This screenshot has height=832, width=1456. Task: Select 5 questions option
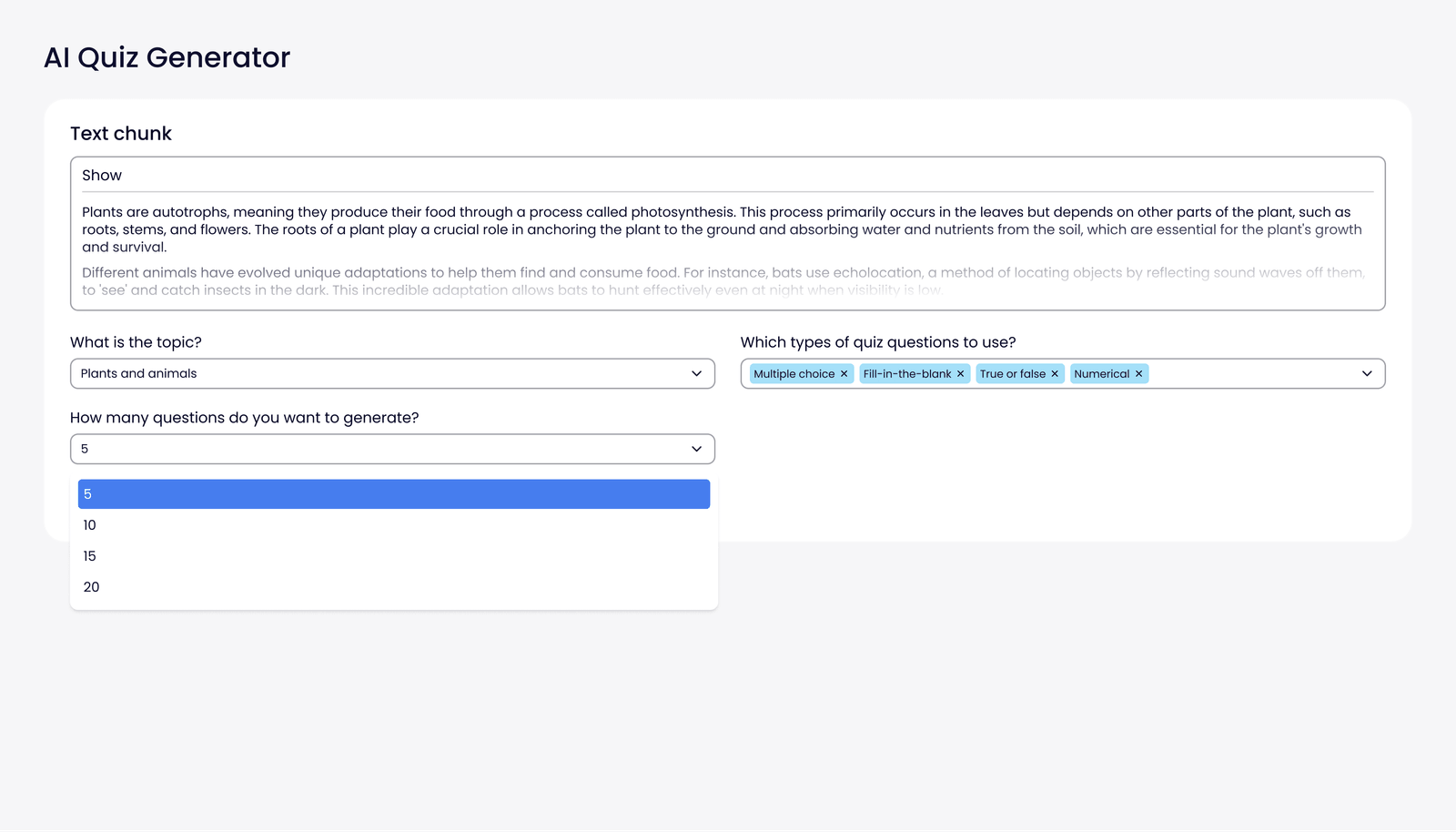pos(393,494)
